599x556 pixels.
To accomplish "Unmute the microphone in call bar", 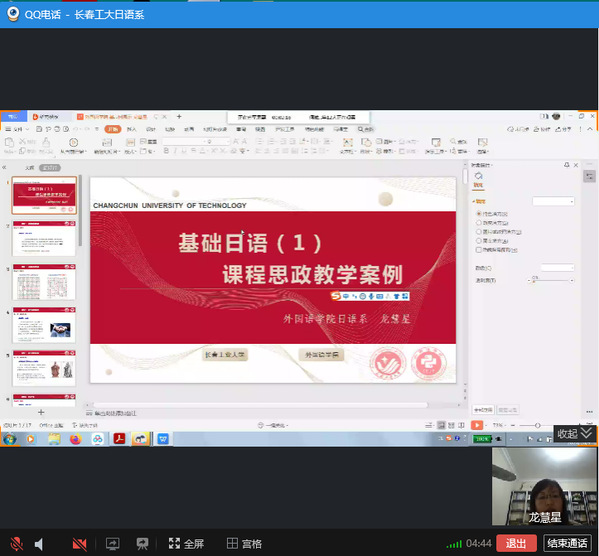I will [16, 543].
